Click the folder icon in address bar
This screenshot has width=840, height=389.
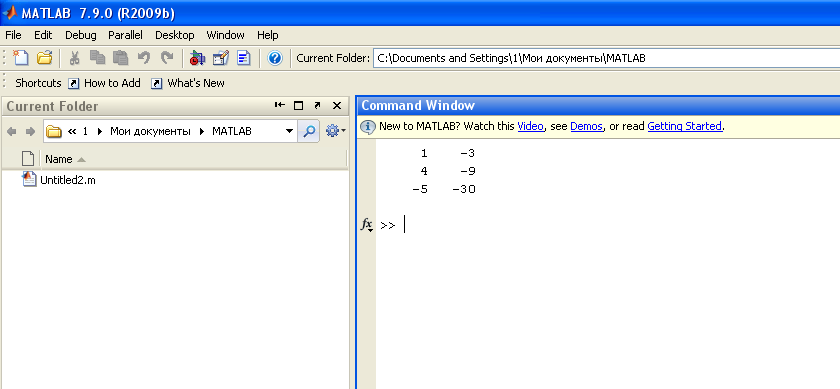click(54, 131)
